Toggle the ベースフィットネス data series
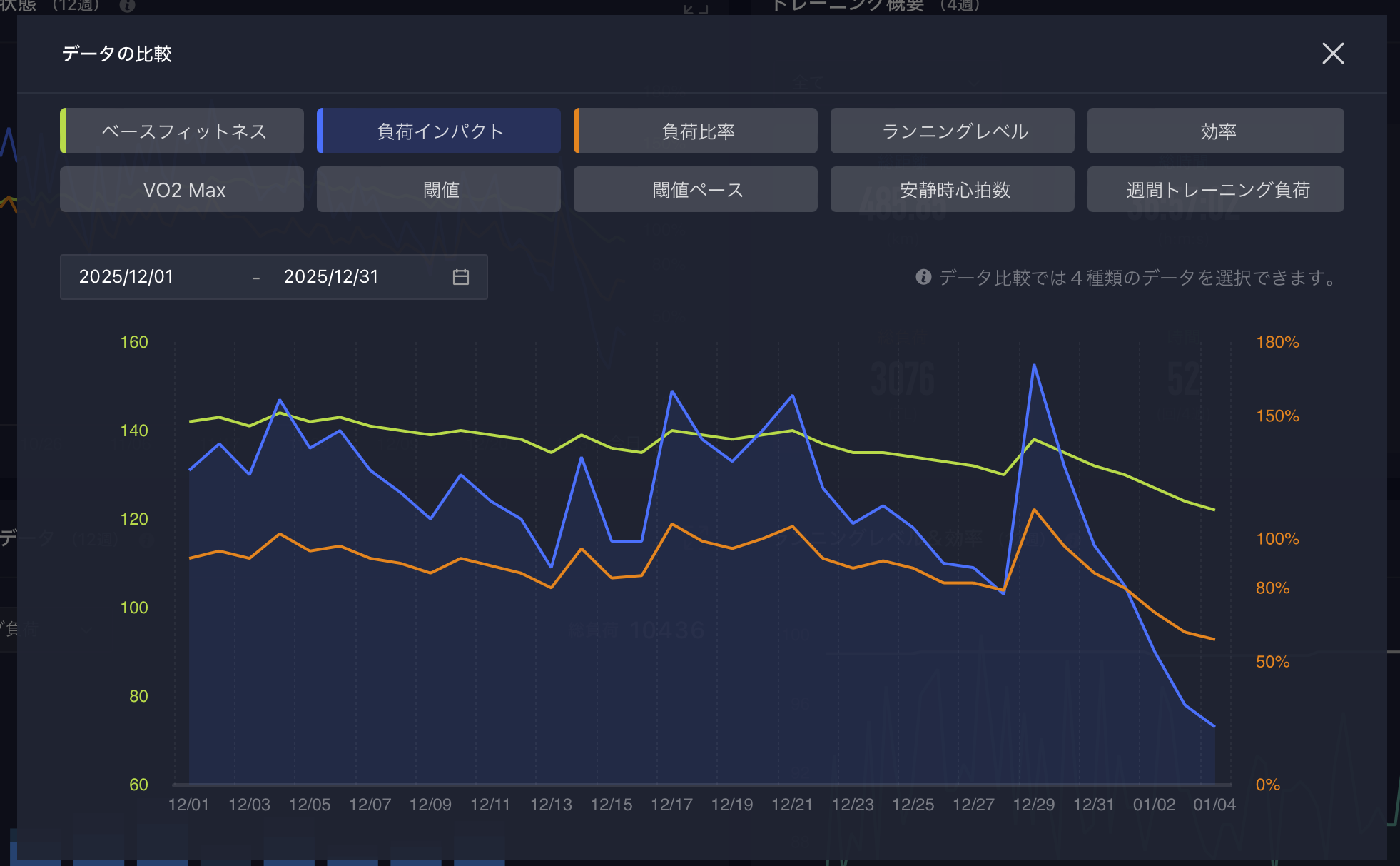Image resolution: width=1400 pixels, height=866 pixels. (x=183, y=131)
